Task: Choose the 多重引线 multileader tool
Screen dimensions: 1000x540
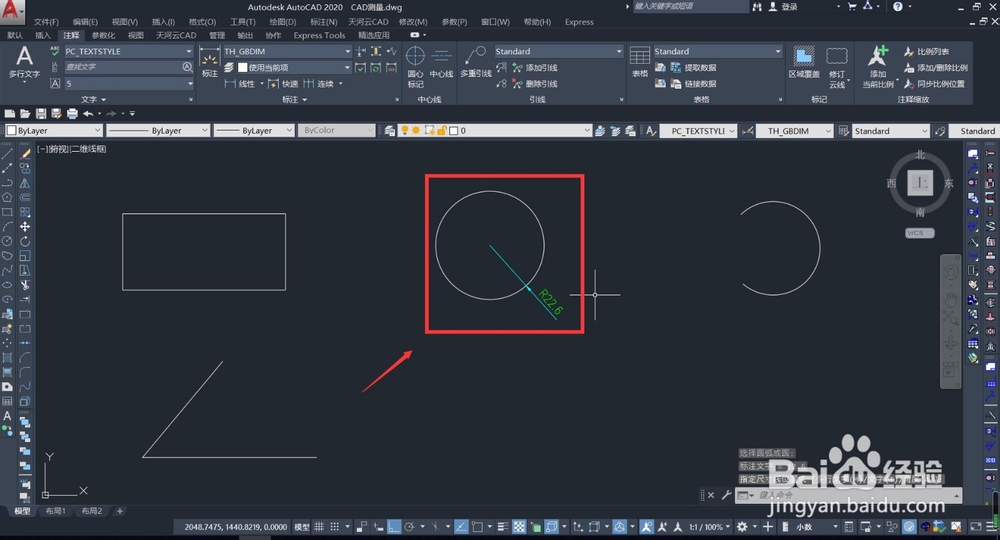Action: pos(476,62)
